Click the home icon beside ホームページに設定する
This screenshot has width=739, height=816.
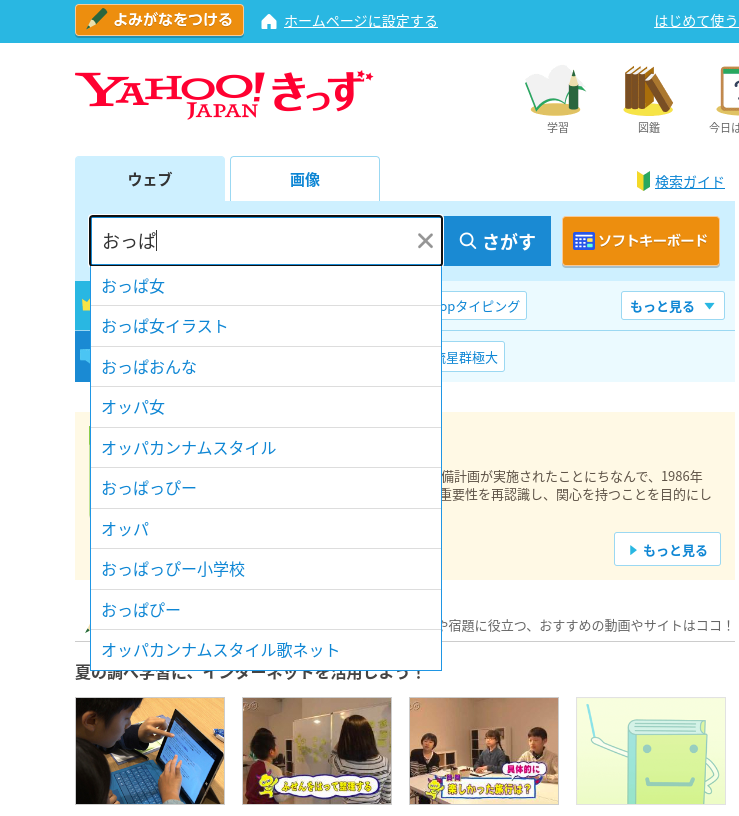point(269,22)
